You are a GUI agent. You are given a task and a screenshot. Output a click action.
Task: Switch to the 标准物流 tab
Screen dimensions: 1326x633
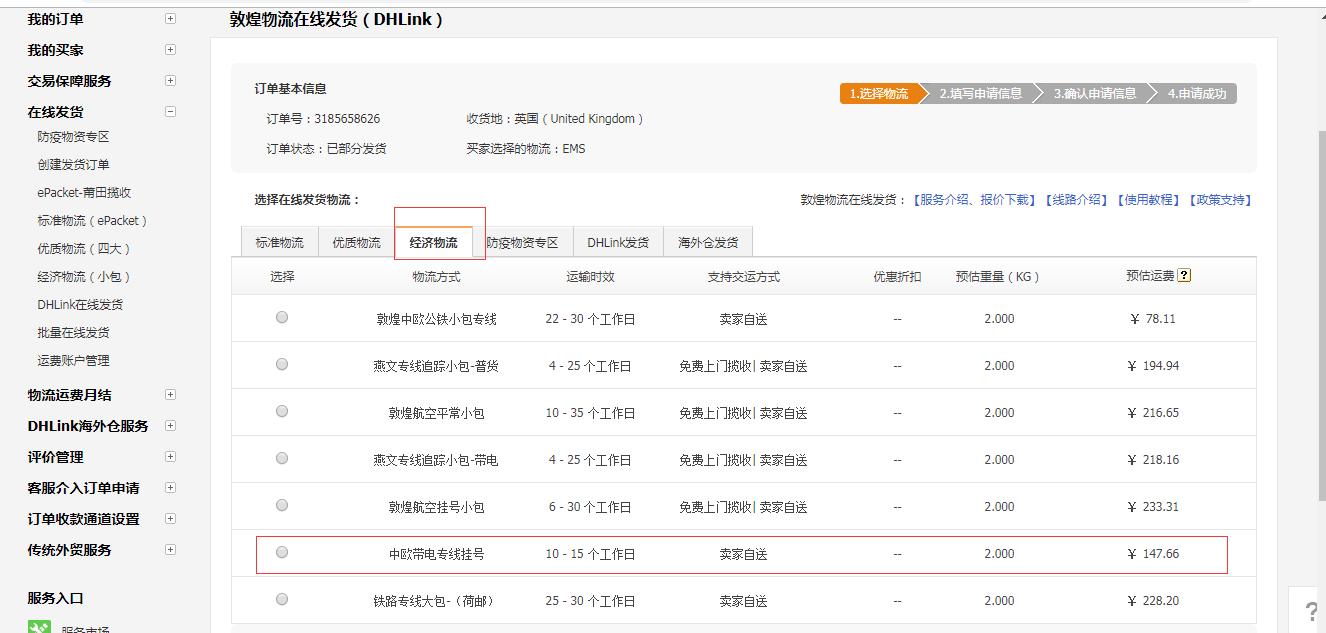pos(278,240)
